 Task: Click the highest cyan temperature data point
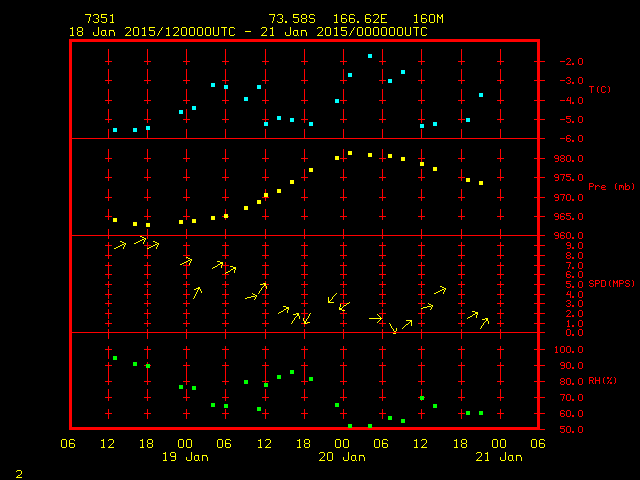pos(370,56)
